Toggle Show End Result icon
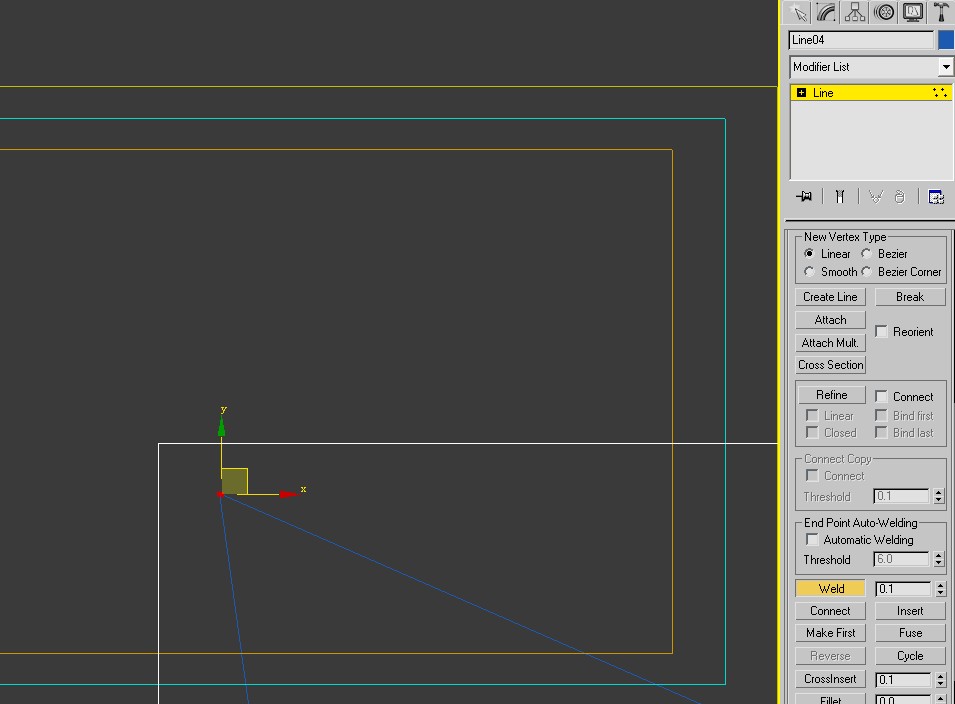The width and height of the screenshot is (955, 704). tap(840, 197)
